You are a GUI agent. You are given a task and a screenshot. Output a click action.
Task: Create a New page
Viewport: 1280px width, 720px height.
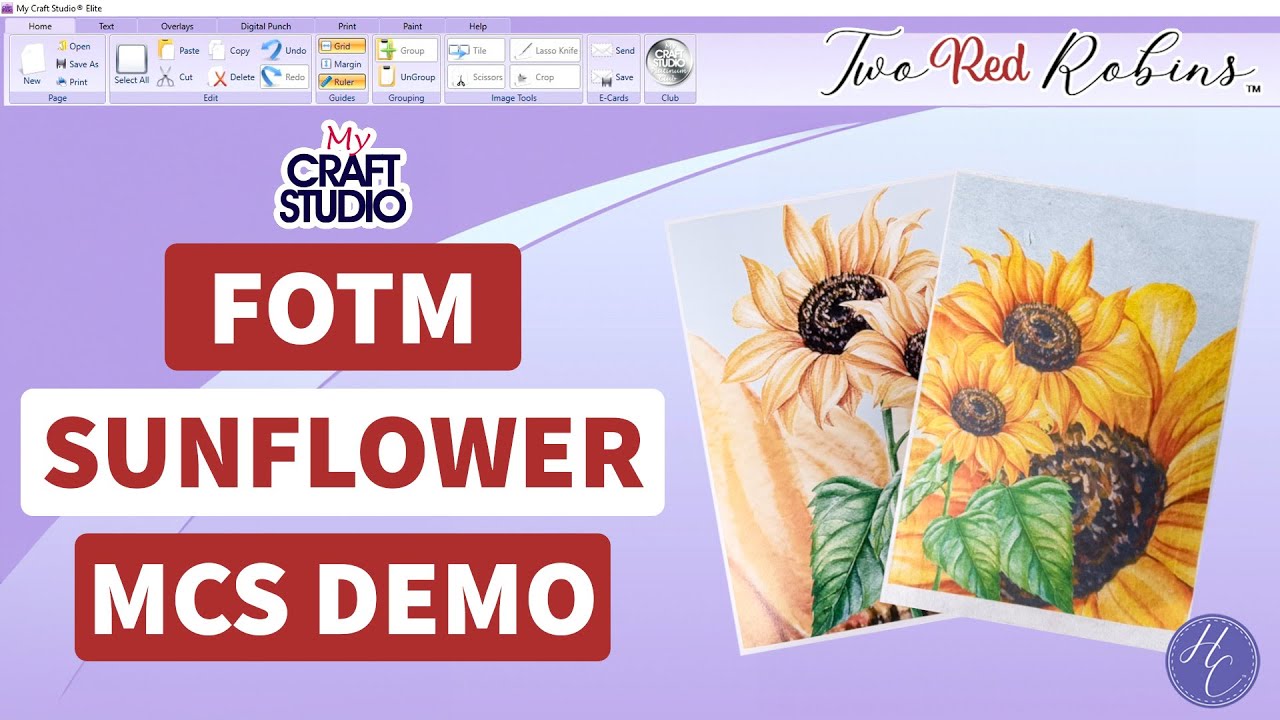(32, 64)
